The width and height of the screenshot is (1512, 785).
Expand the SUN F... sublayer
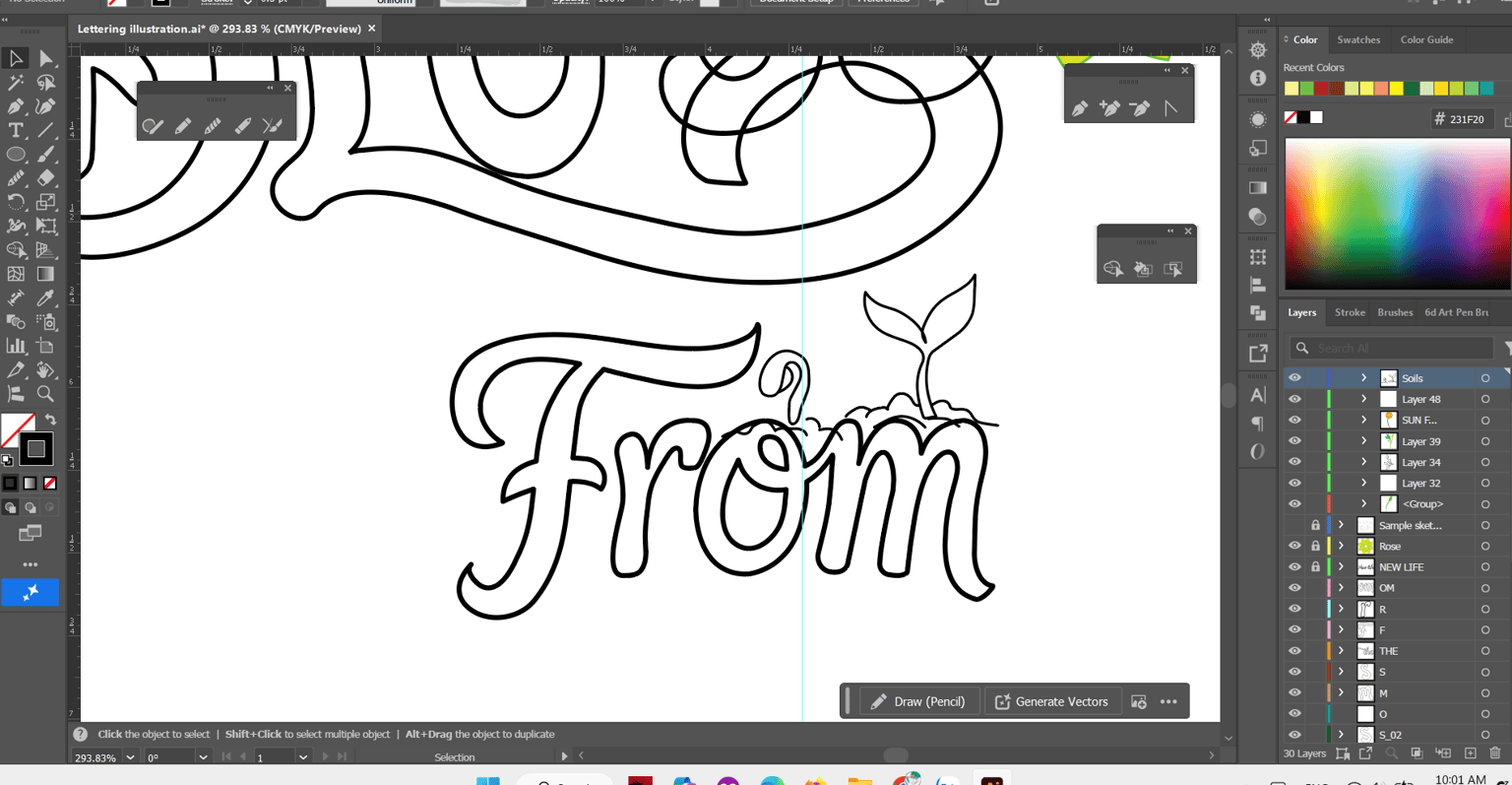tap(1364, 420)
